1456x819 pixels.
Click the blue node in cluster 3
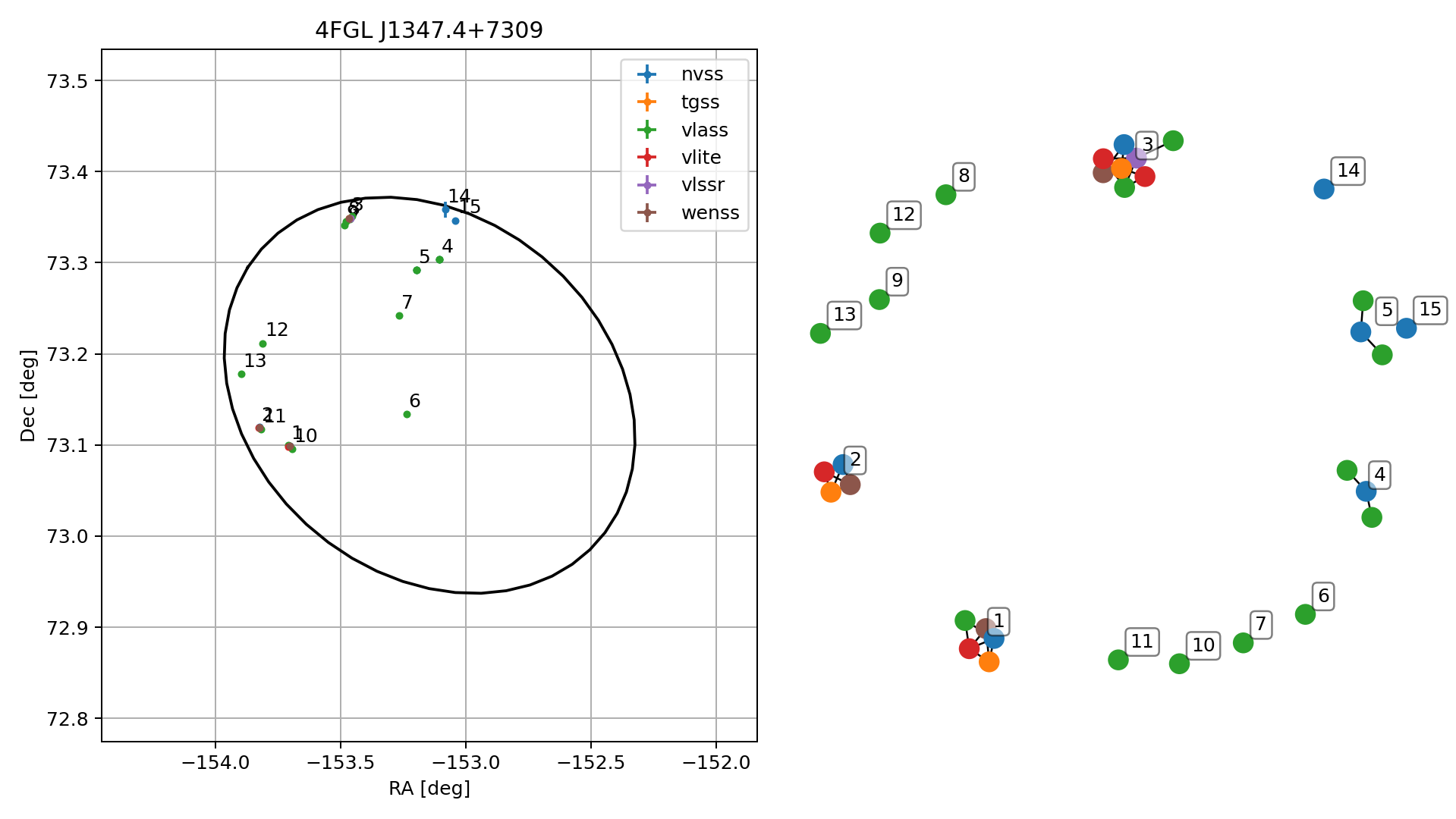[x=1124, y=144]
